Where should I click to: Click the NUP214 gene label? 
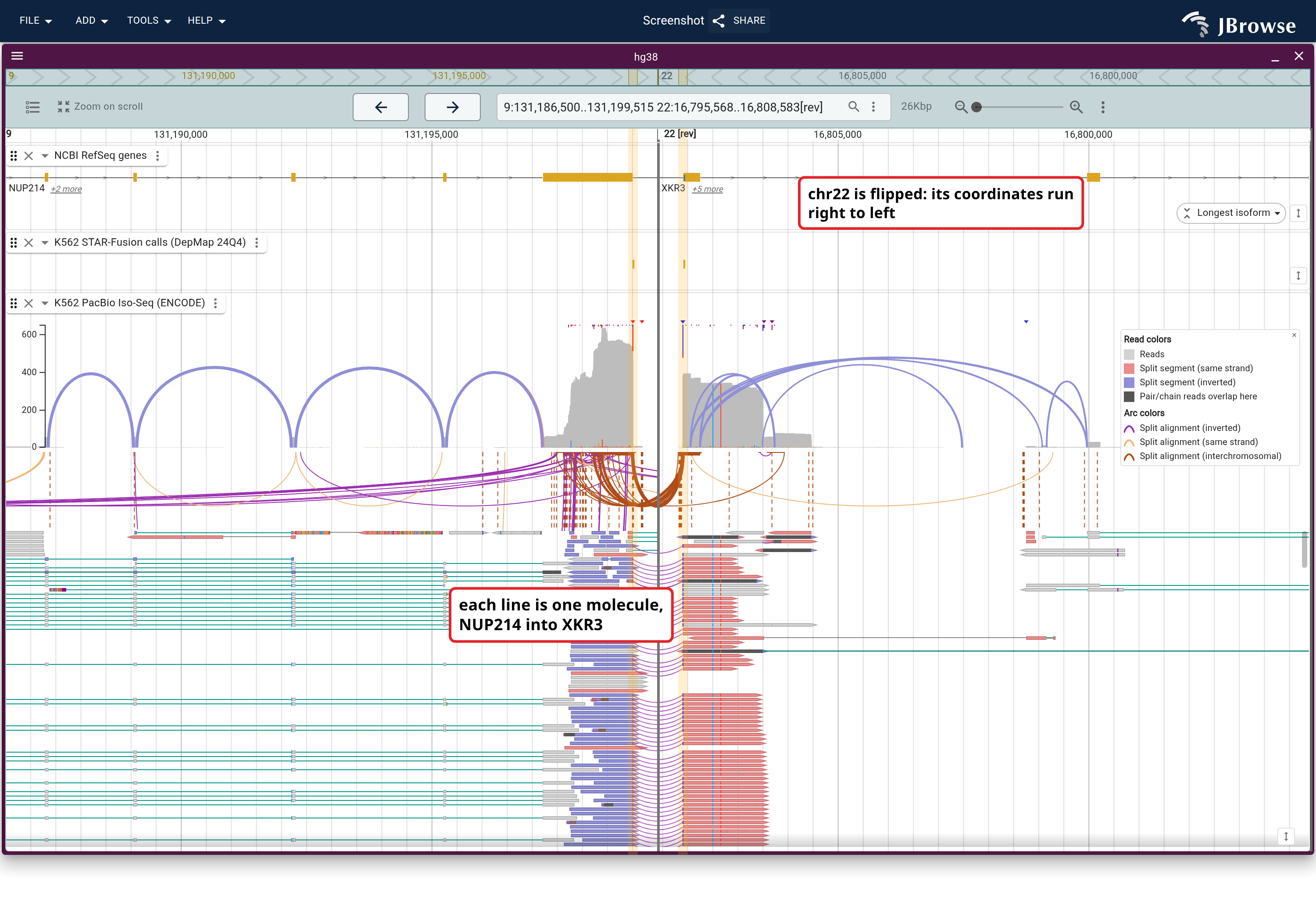(x=27, y=188)
